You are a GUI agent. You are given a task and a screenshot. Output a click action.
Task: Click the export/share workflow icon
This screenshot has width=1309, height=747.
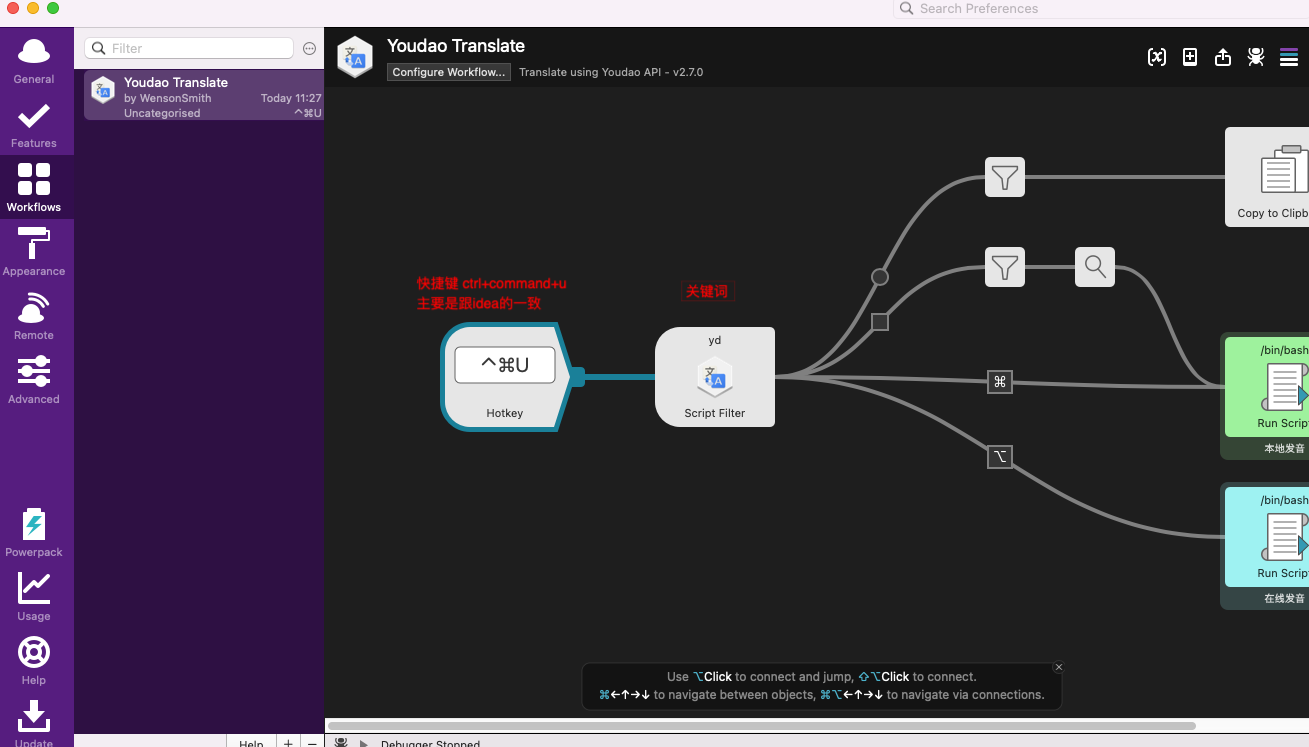coord(1223,57)
